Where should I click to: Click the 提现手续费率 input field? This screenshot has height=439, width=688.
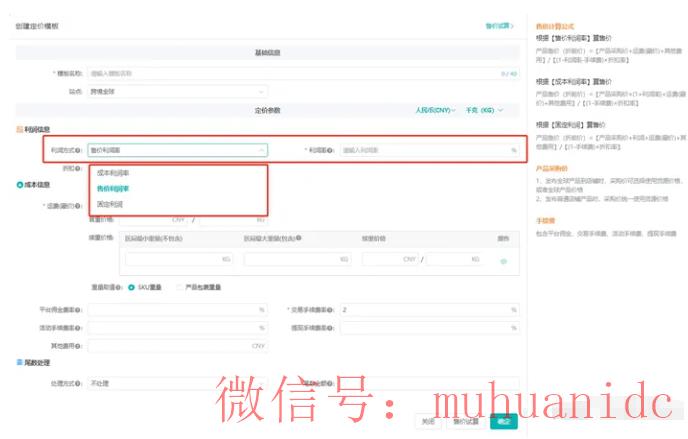coord(430,328)
